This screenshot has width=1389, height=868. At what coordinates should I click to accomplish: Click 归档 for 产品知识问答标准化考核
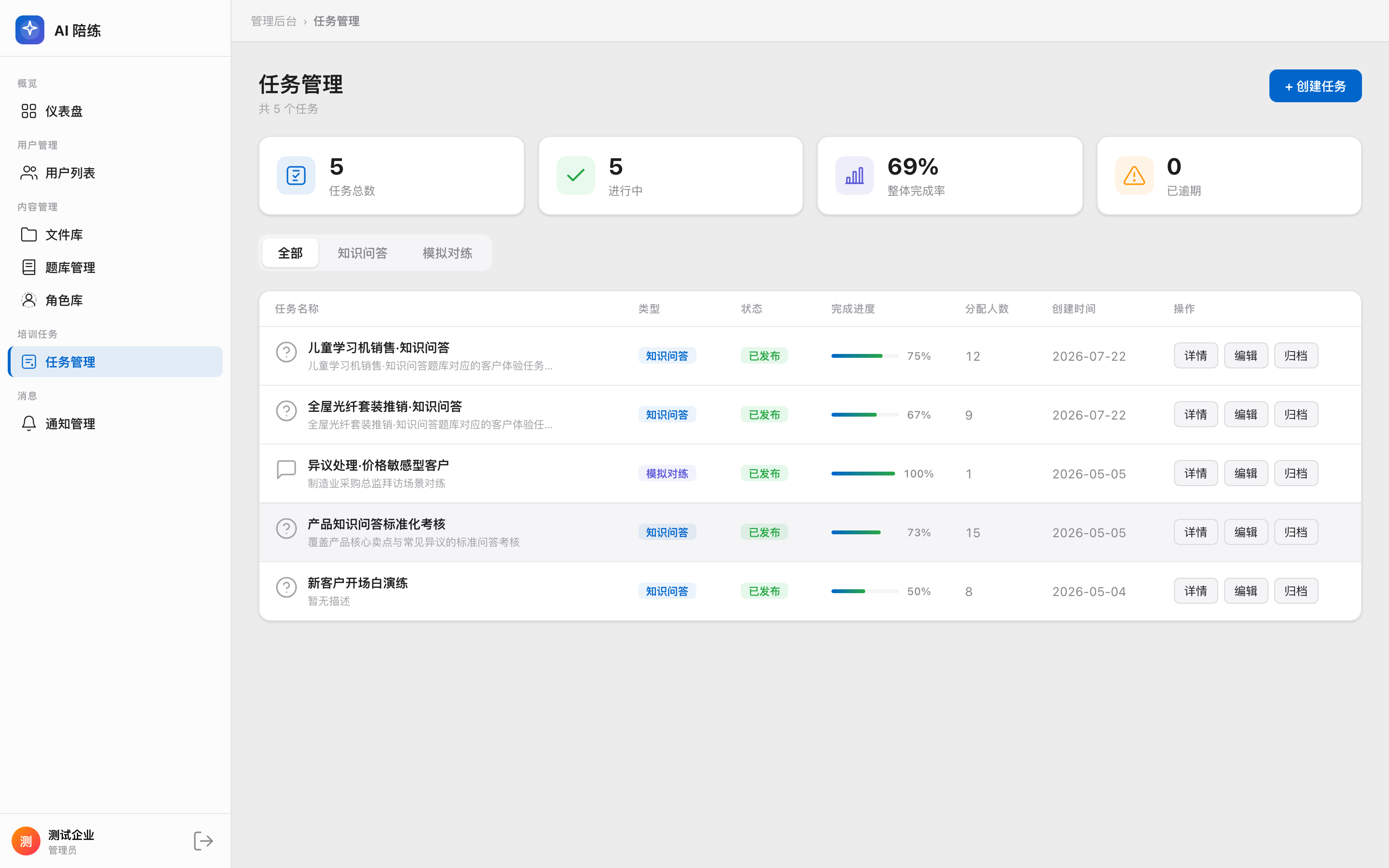coord(1296,532)
